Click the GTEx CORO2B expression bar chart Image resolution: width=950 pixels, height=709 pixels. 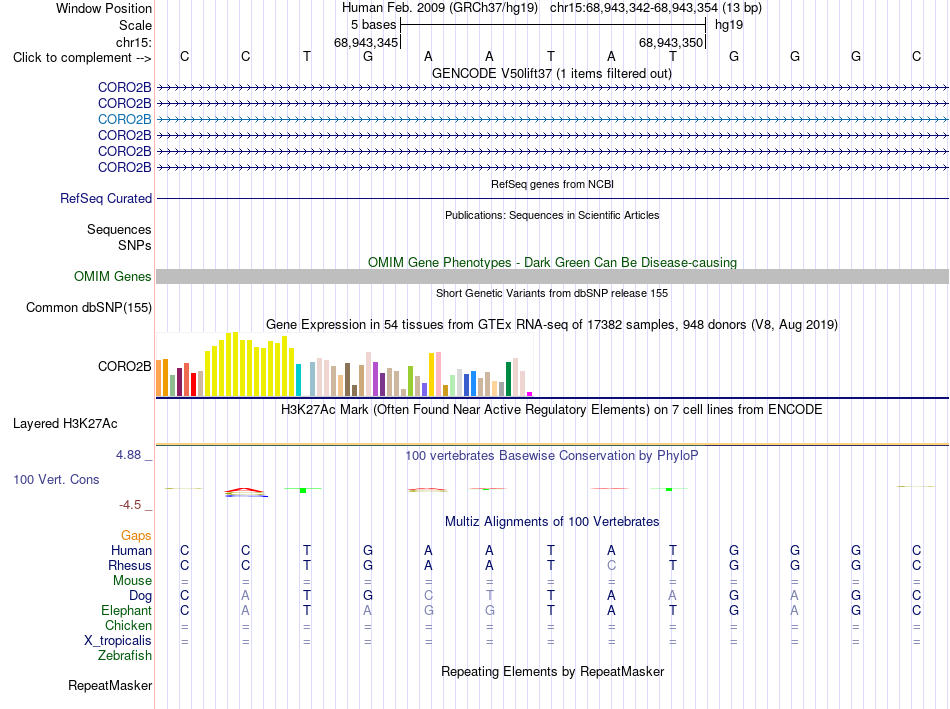tap(344, 364)
